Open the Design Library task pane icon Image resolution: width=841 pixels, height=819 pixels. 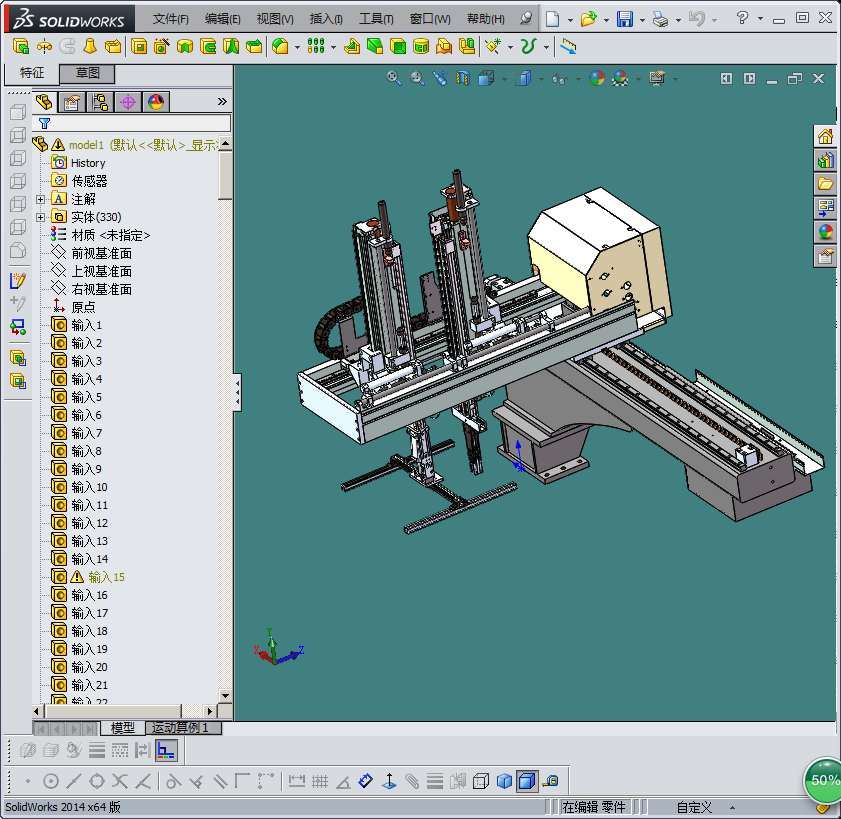pyautogui.click(x=825, y=160)
